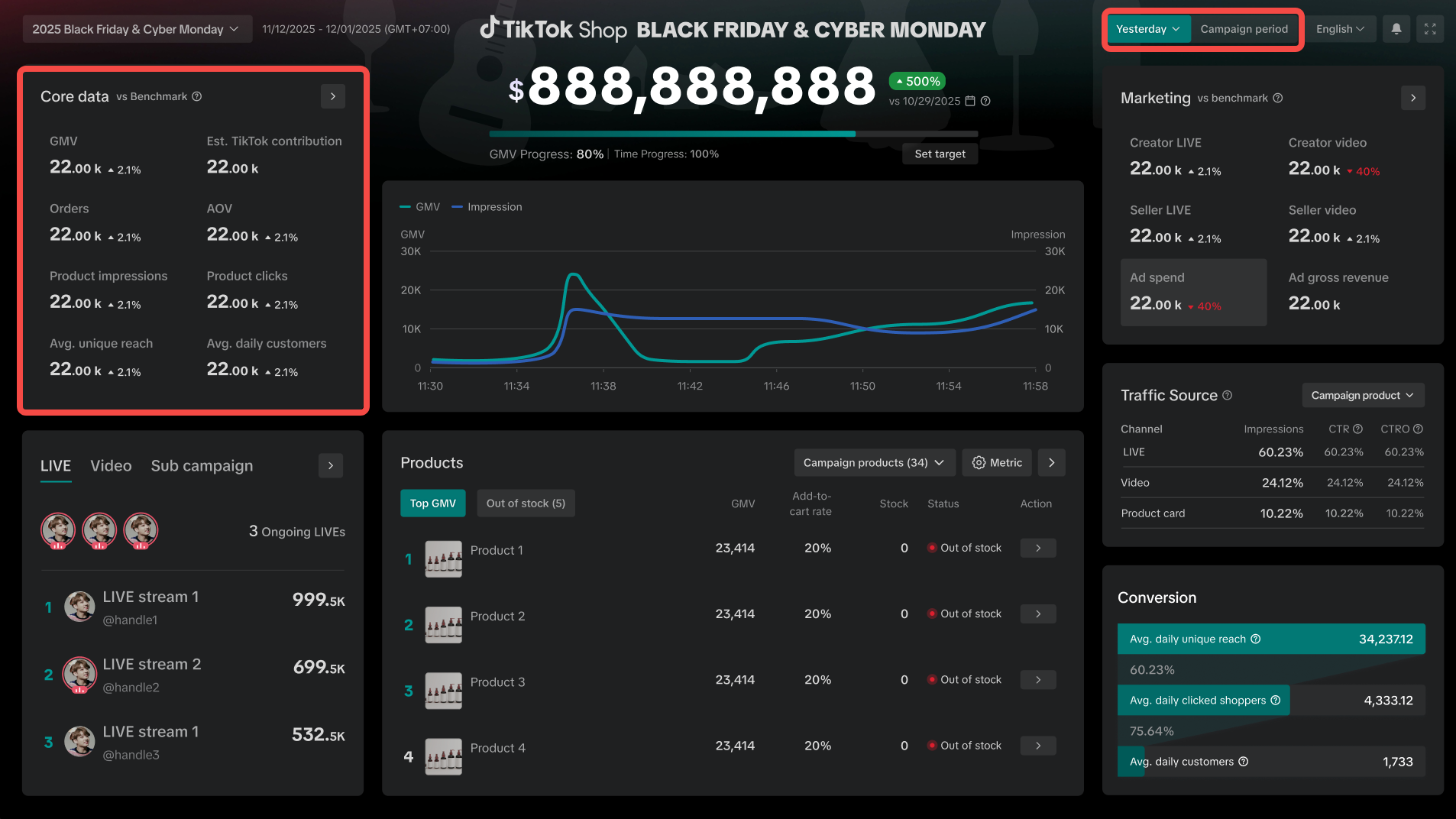Click the calendar icon beside vs 10/29/2025
Viewport: 1456px width, 819px height.
click(x=970, y=101)
